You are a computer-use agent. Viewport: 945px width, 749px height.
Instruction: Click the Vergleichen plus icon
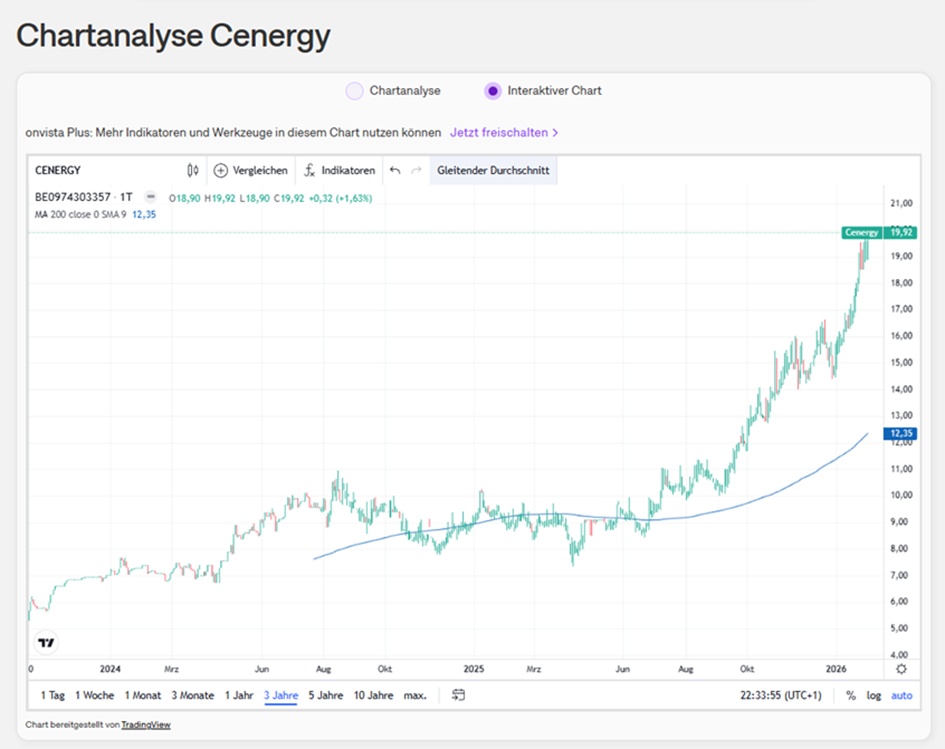pyautogui.click(x=221, y=171)
